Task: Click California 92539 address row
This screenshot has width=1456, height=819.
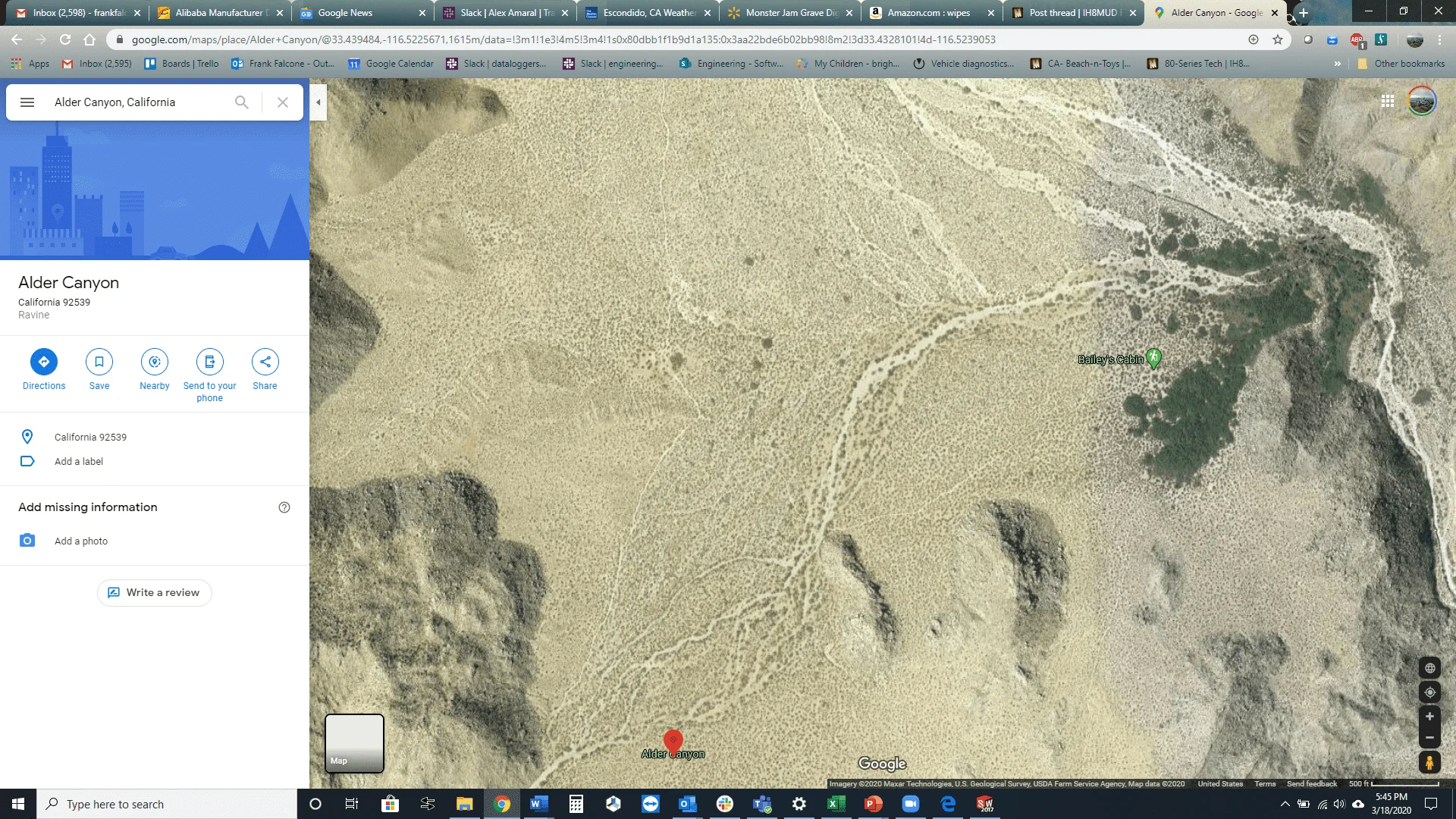Action: (155, 437)
